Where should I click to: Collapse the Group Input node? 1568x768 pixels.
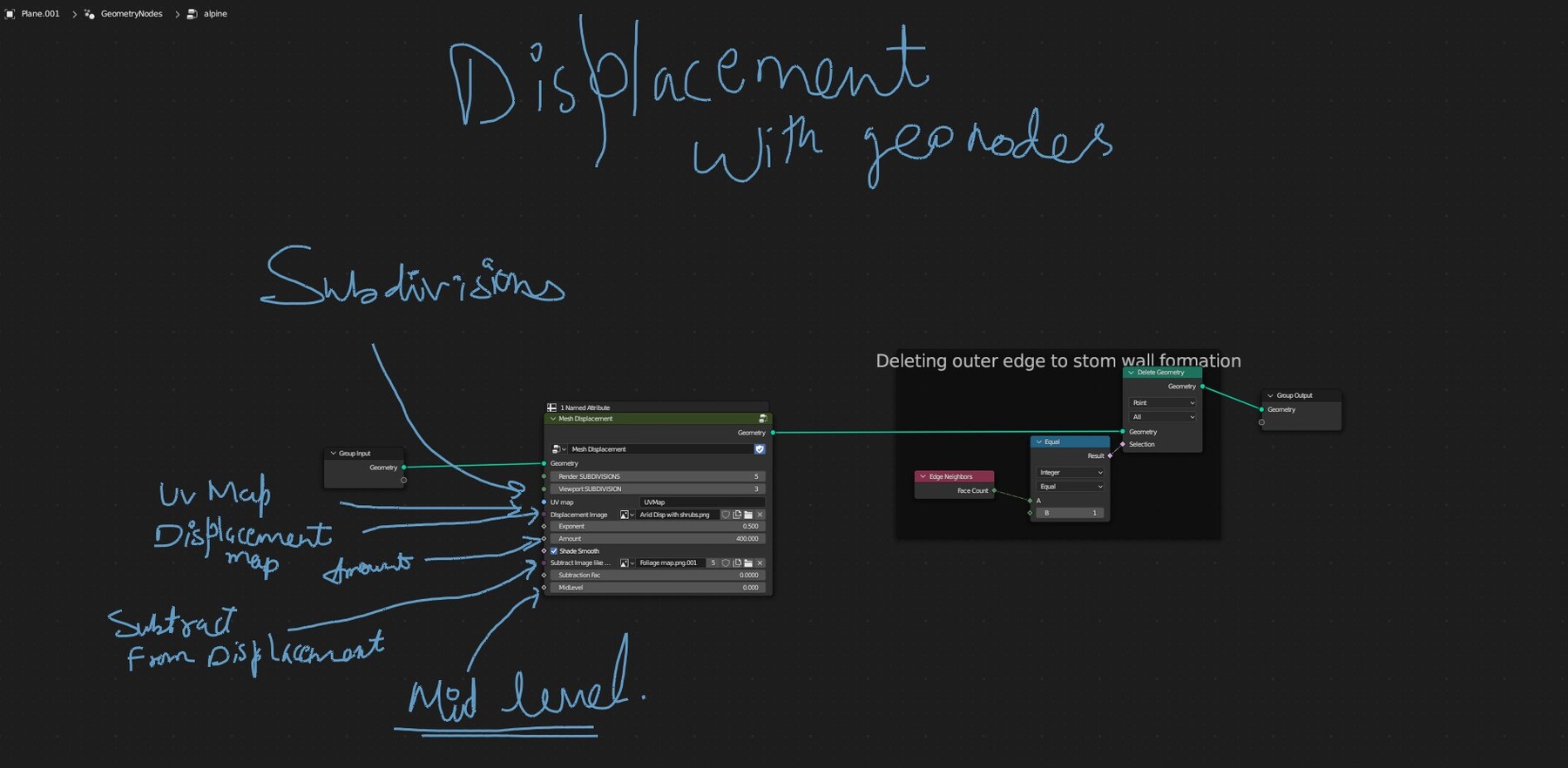[333, 454]
